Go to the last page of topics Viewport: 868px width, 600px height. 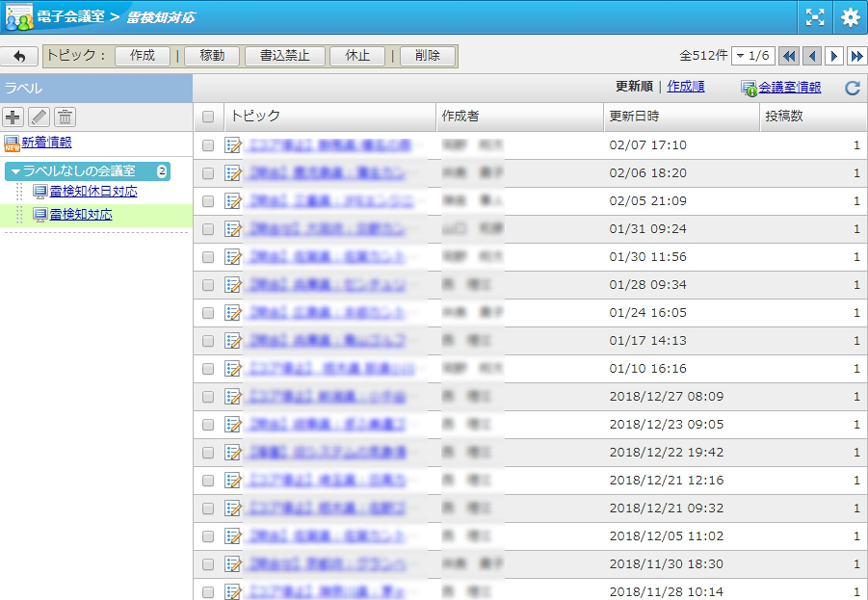coord(856,56)
